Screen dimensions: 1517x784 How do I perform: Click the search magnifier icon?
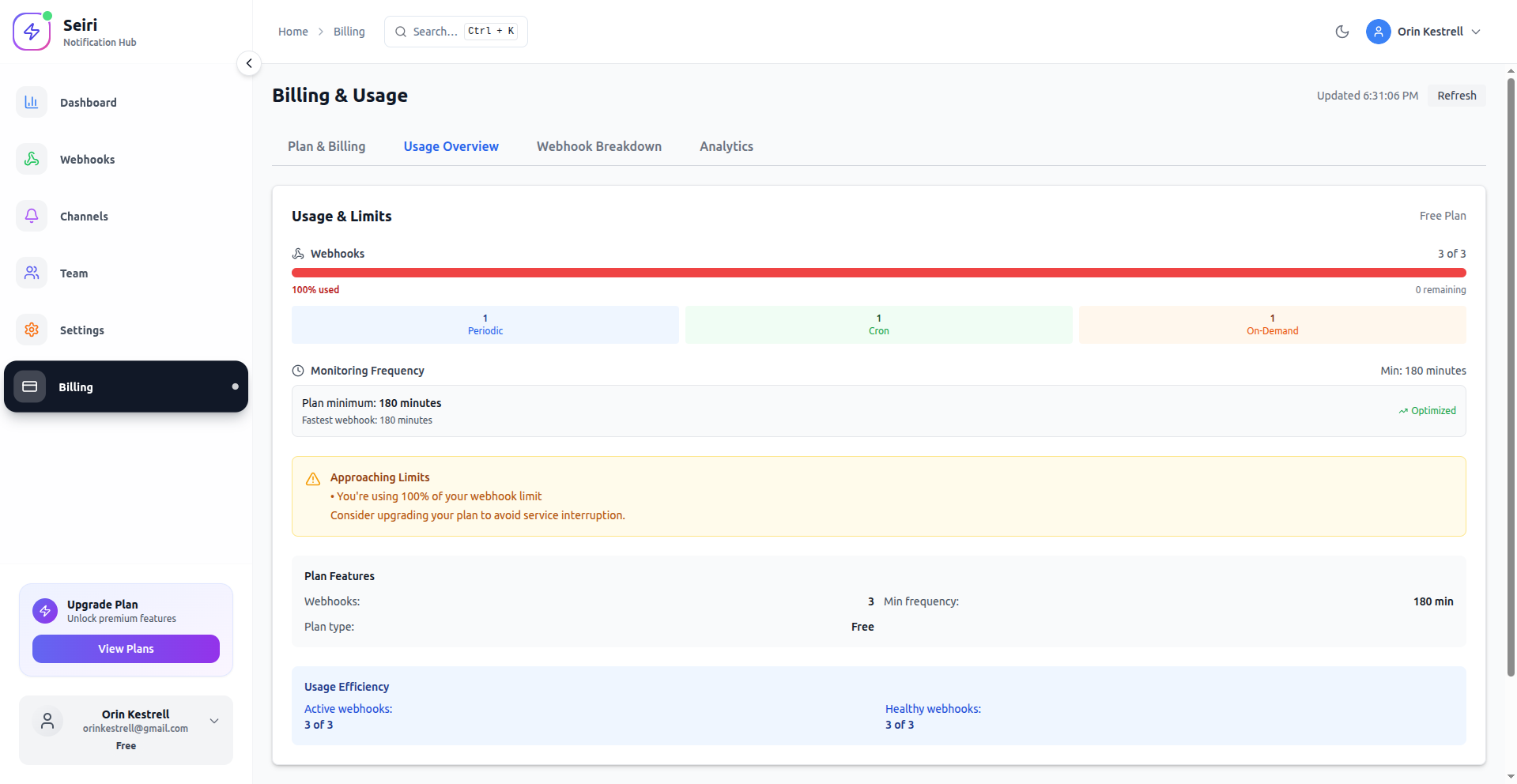click(402, 31)
